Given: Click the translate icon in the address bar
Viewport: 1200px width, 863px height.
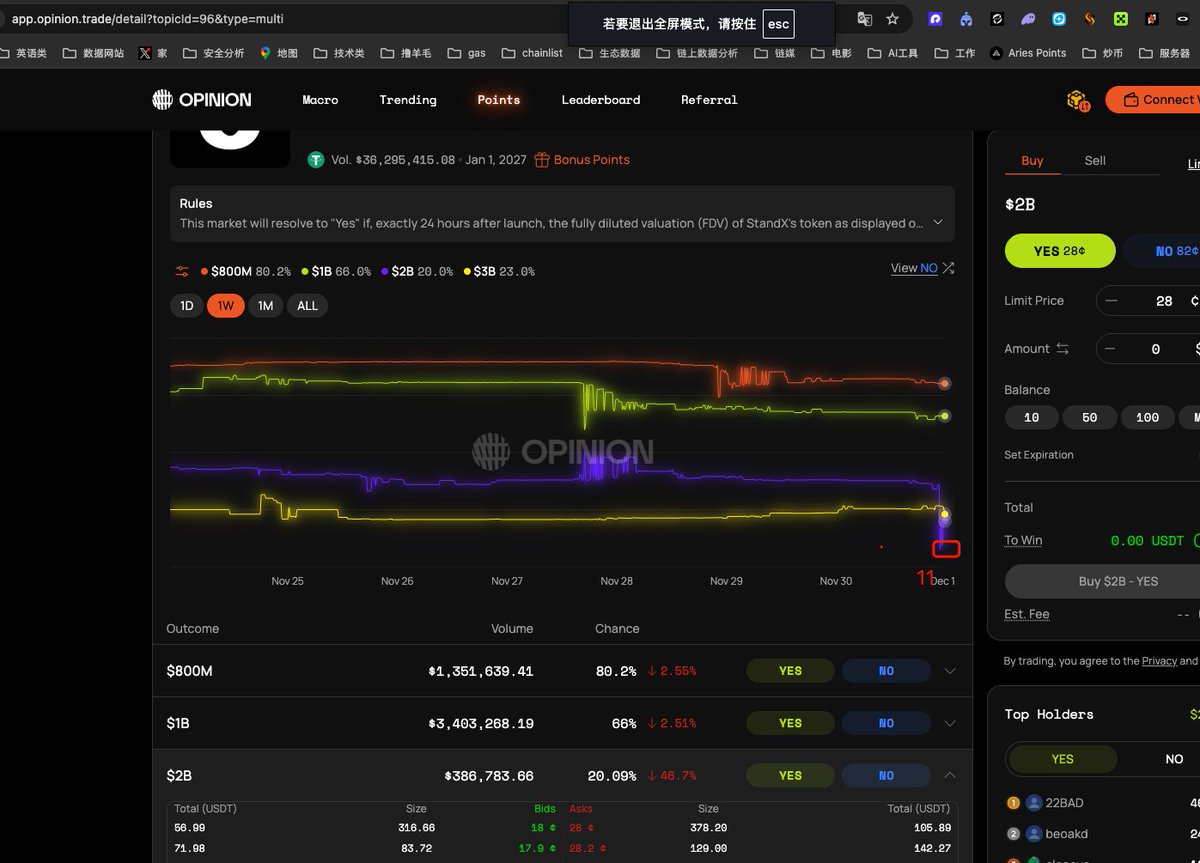Looking at the screenshot, I should 864,18.
